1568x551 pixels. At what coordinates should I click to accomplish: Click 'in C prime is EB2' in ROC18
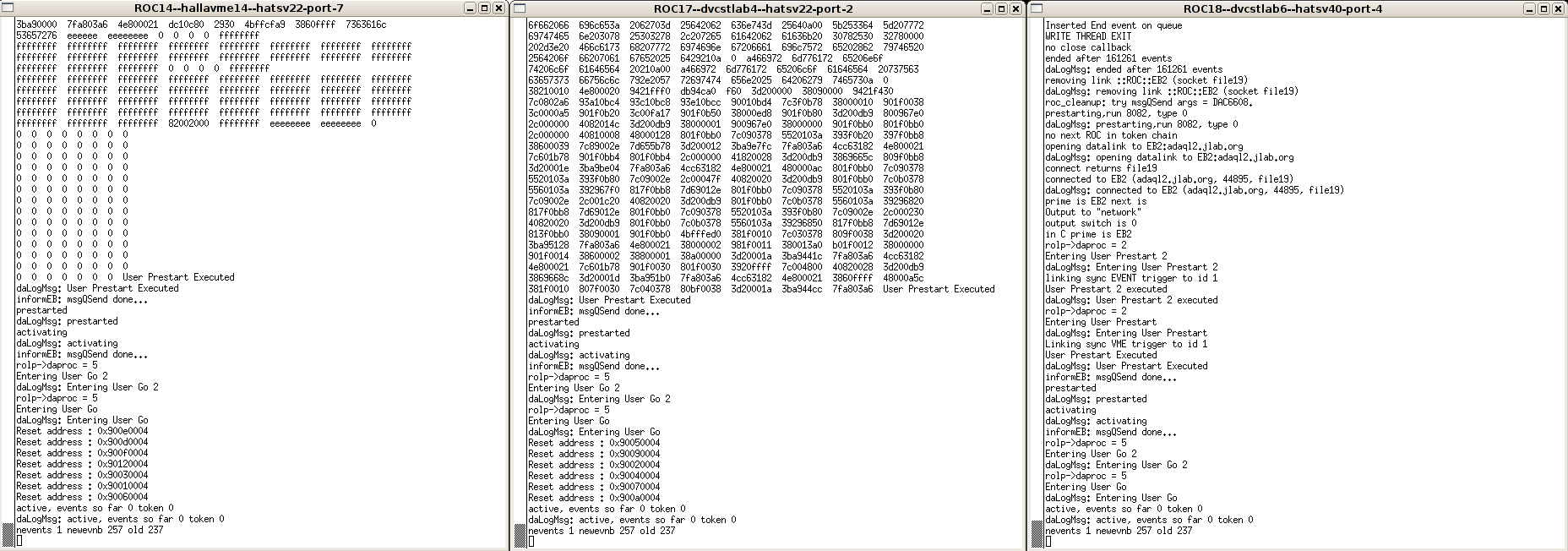coord(1088,234)
